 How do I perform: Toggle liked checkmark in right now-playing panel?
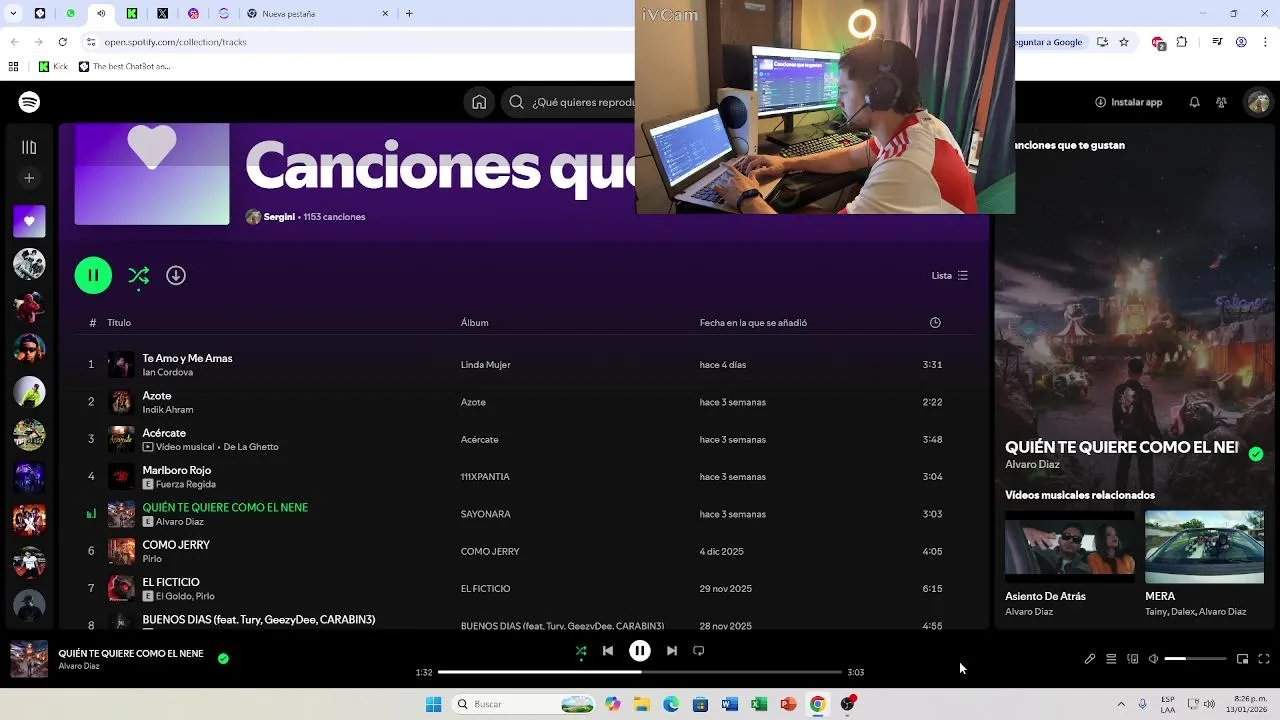click(x=1256, y=454)
